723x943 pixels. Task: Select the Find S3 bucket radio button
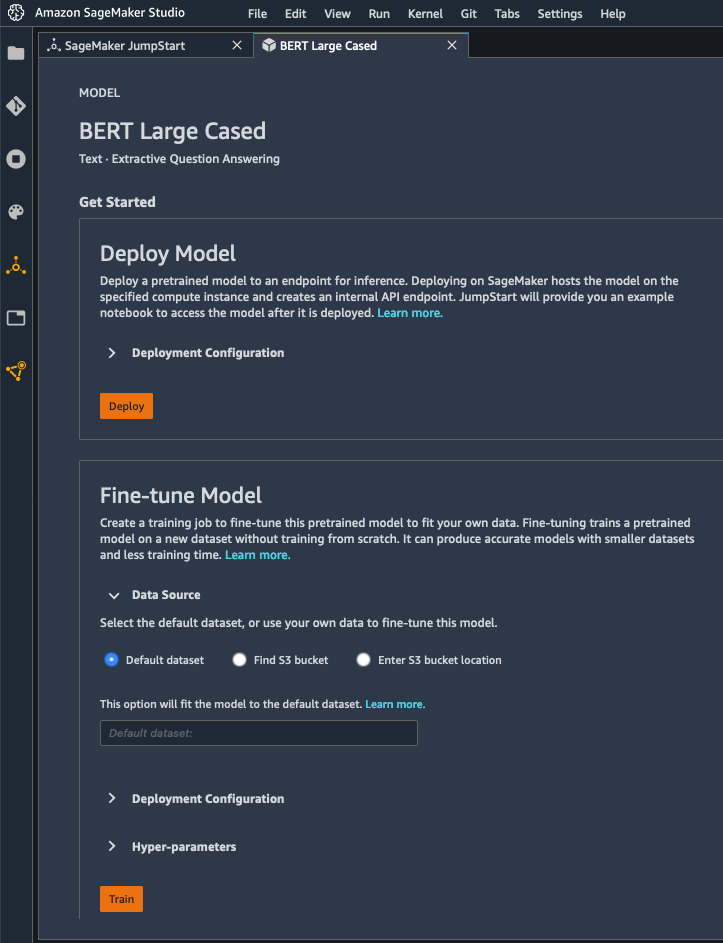[239, 660]
